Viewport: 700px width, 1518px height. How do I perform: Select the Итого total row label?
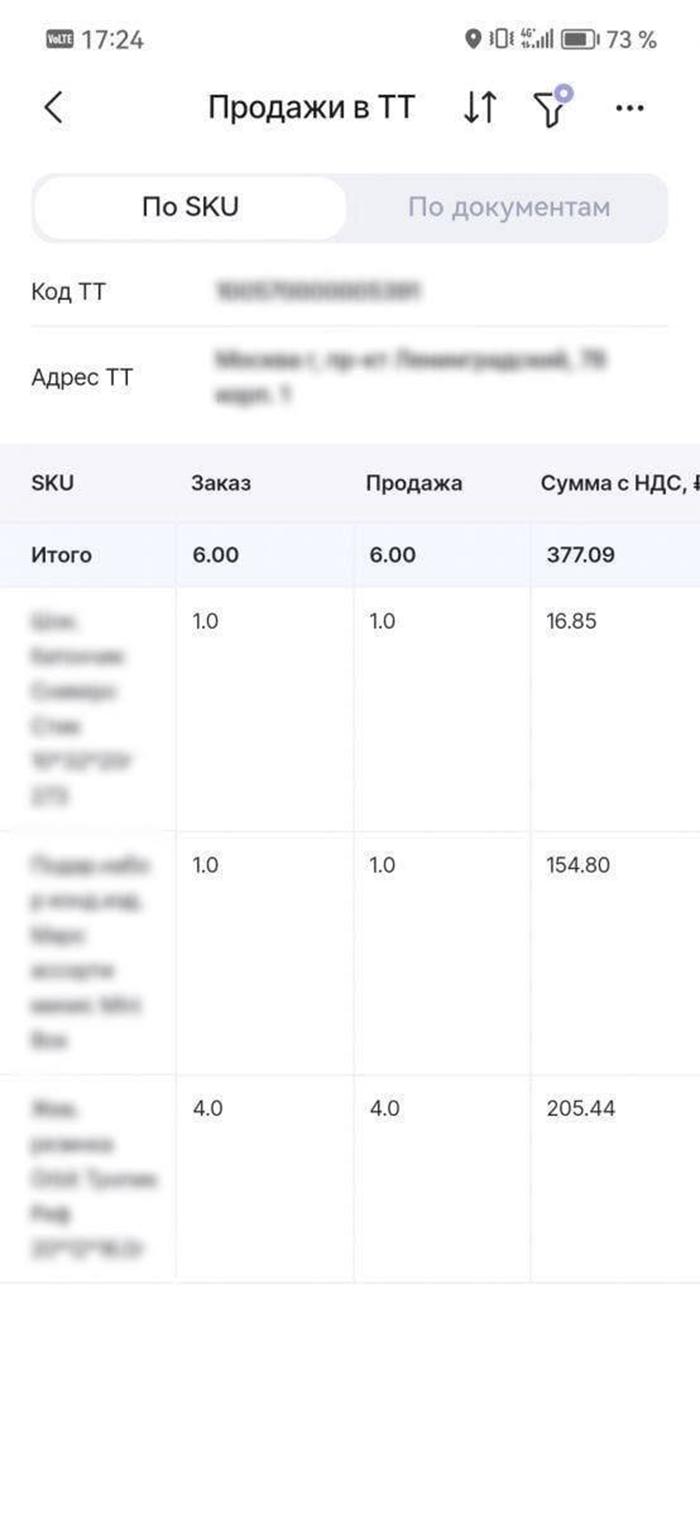tap(61, 555)
